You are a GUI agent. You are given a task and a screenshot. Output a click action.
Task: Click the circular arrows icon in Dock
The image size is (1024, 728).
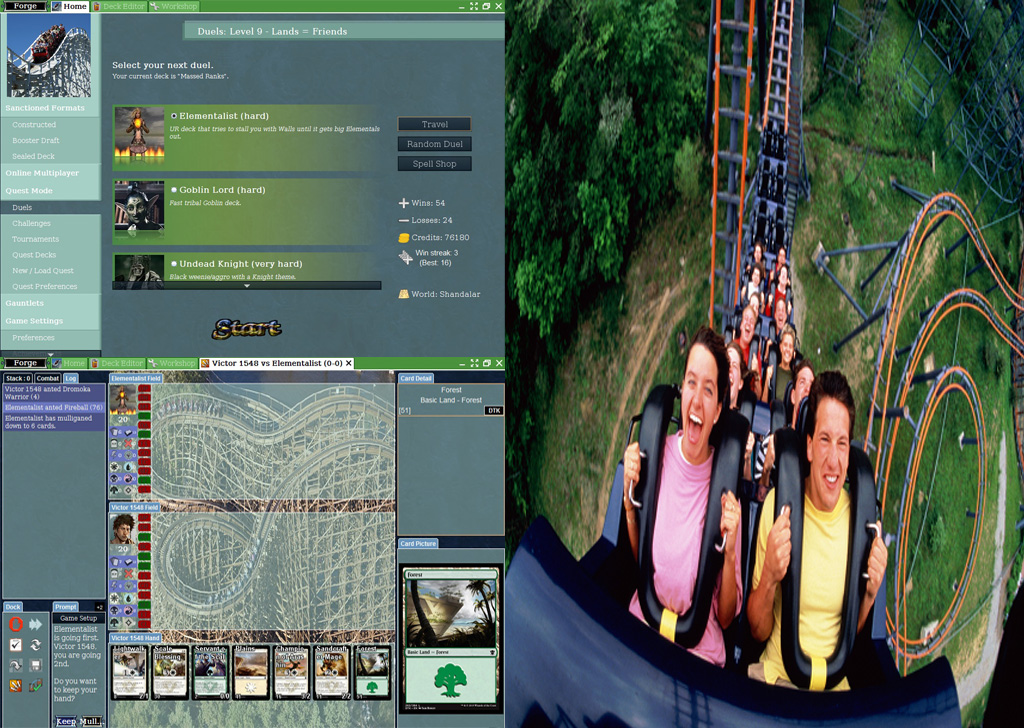pyautogui.click(x=36, y=645)
